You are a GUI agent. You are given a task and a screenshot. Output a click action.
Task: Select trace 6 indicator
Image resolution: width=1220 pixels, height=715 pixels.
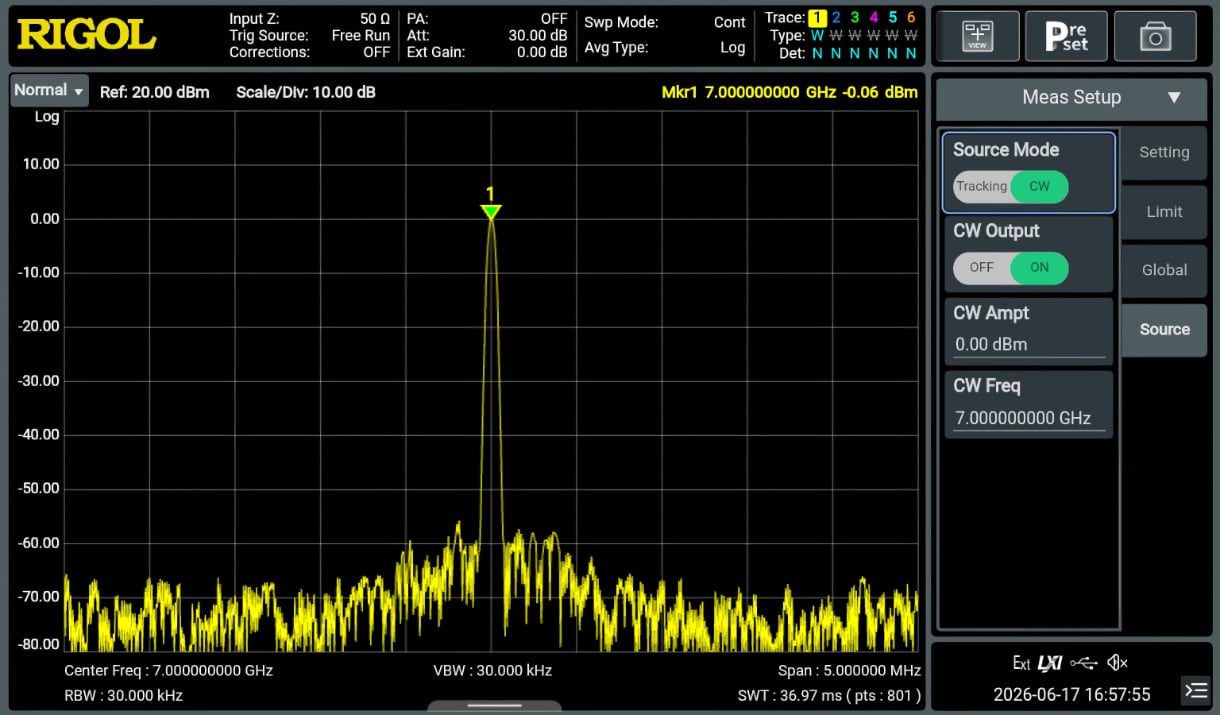click(x=911, y=17)
